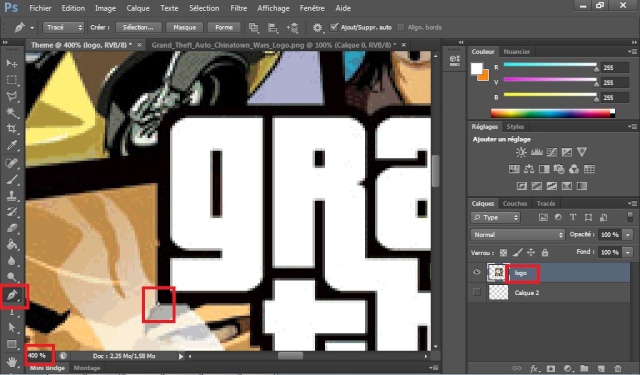Switch to the Grand_Theft_Auto_Chinatown_Wars_Logo.png document tab
The width and height of the screenshot is (640, 375).
coord(273,45)
